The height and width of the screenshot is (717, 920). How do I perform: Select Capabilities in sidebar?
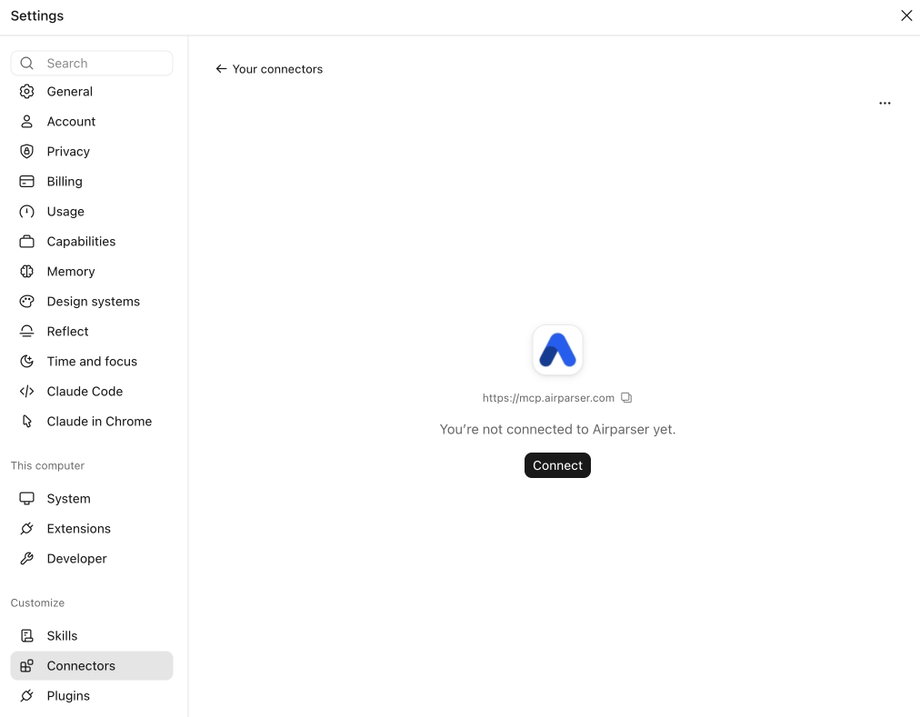coord(92,241)
